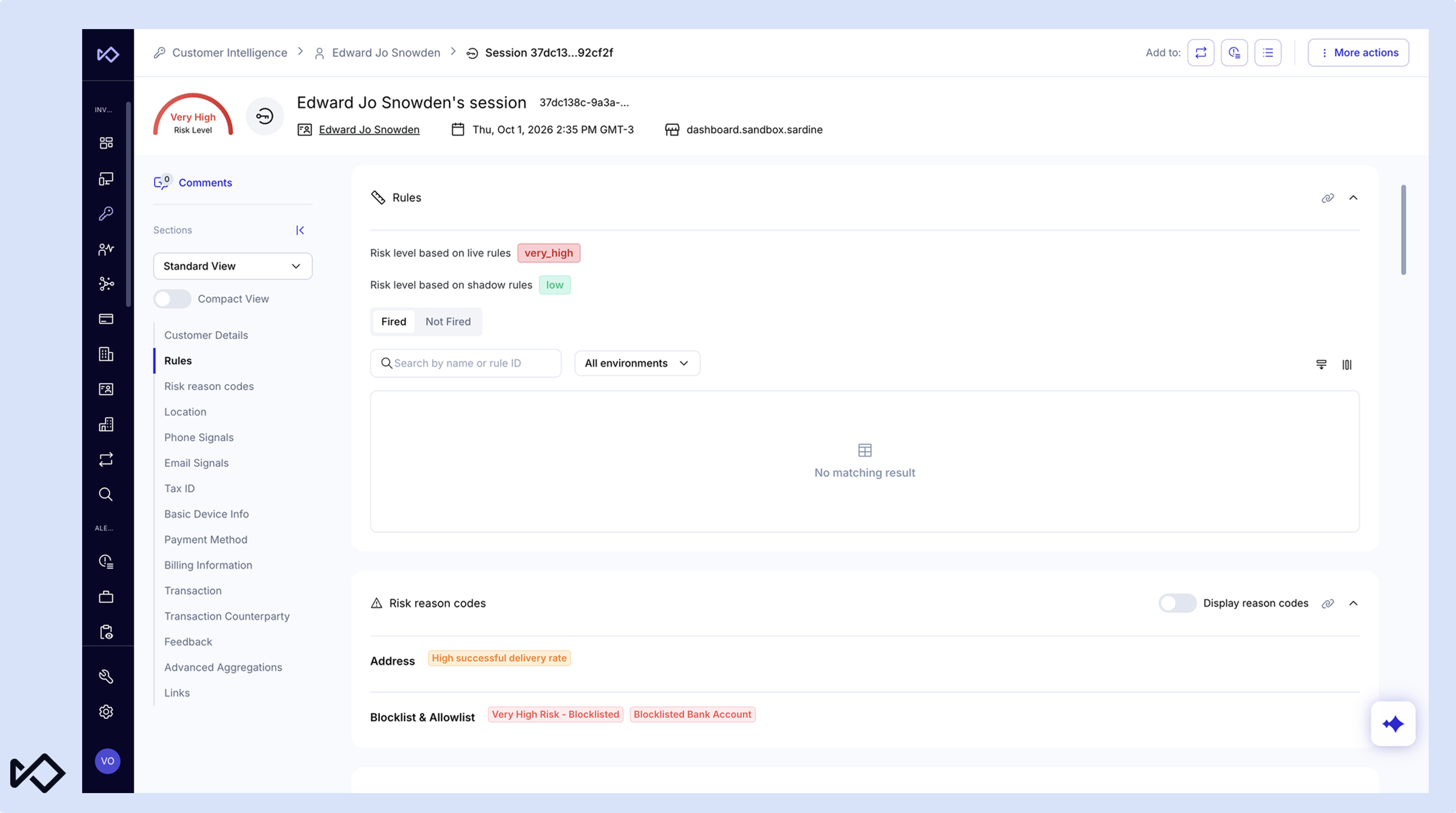Copy link to Rules section
Screen dimensions: 1456x813
(x=1328, y=198)
